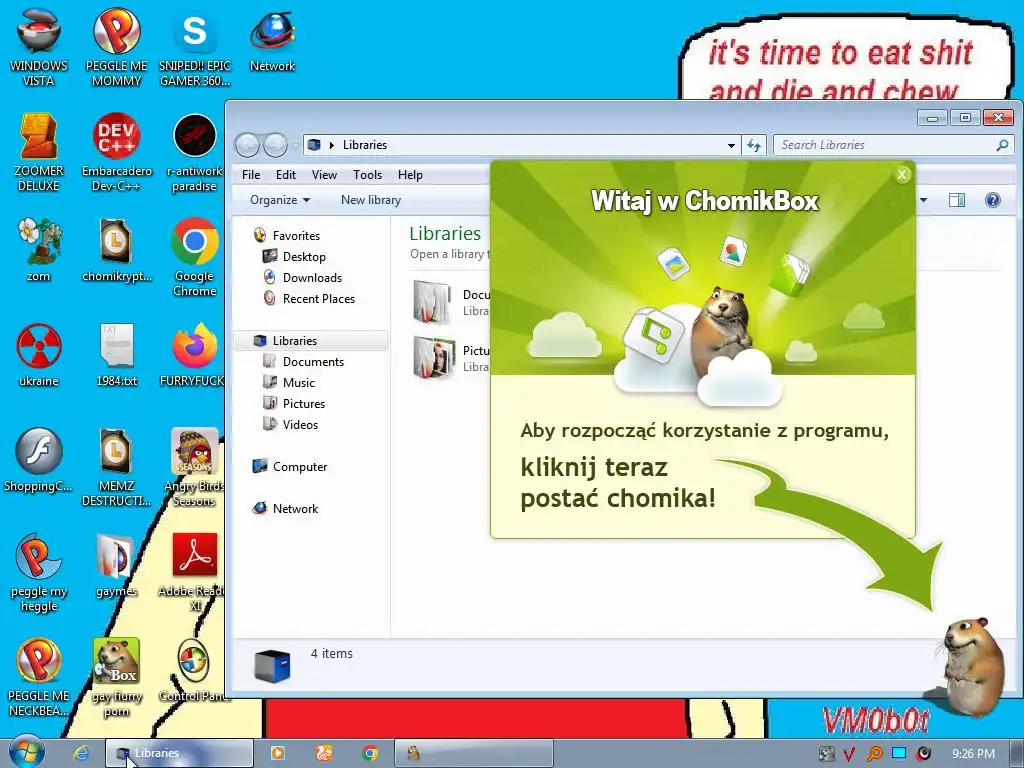Image resolution: width=1024 pixels, height=768 pixels.
Task: Close the Witaj w ChomikBox popup
Action: click(902, 174)
